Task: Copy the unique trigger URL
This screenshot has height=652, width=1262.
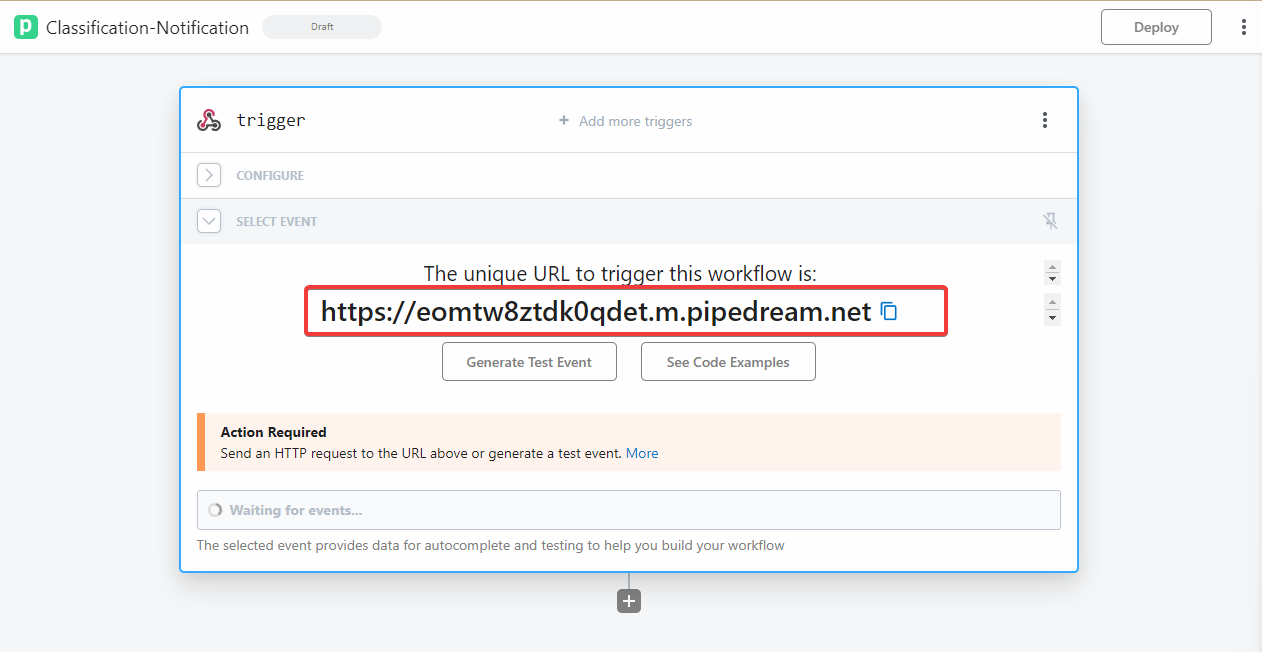Action: pyautogui.click(x=889, y=312)
